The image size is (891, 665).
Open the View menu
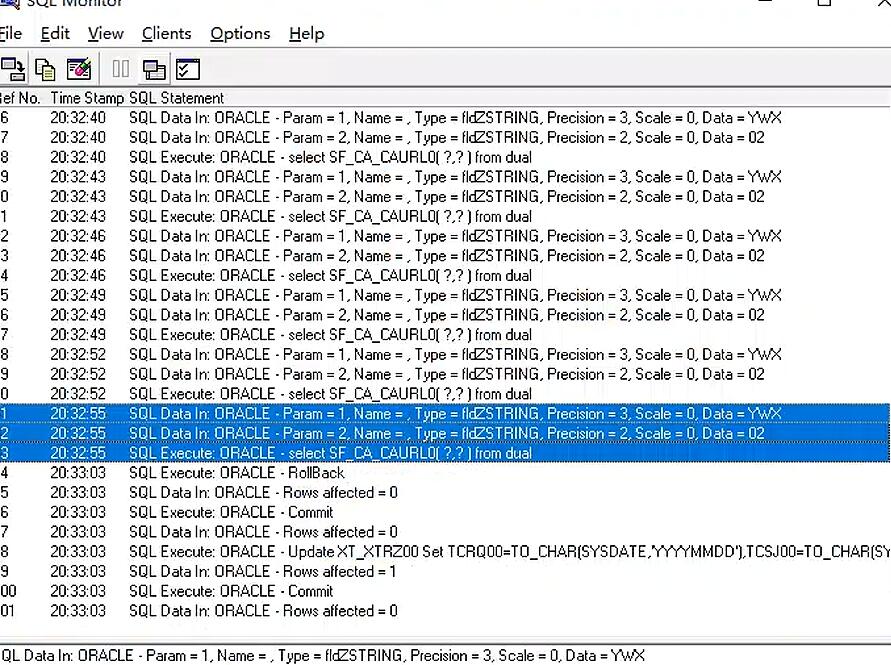point(106,34)
